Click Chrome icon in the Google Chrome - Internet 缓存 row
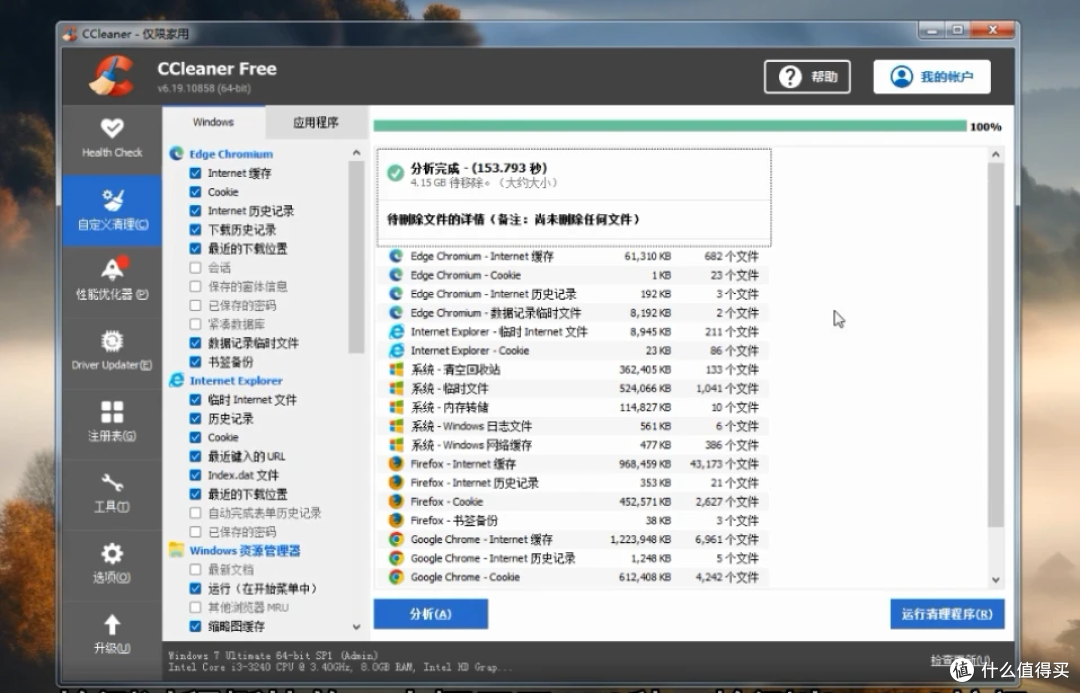 pos(396,539)
